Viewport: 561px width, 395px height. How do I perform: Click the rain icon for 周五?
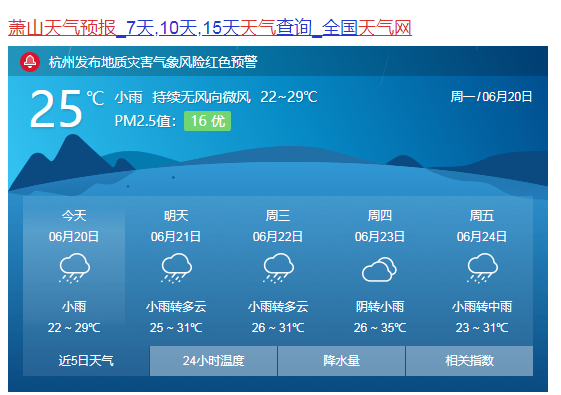pyautogui.click(x=482, y=268)
